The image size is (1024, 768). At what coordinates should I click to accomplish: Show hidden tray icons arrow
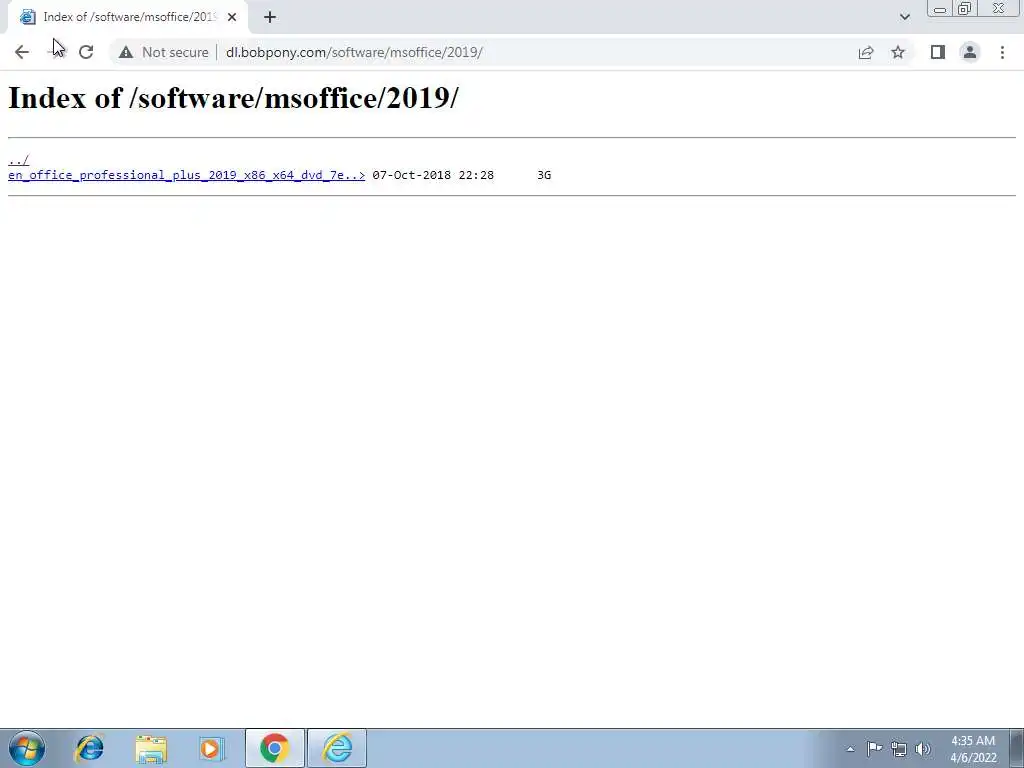pos(850,749)
